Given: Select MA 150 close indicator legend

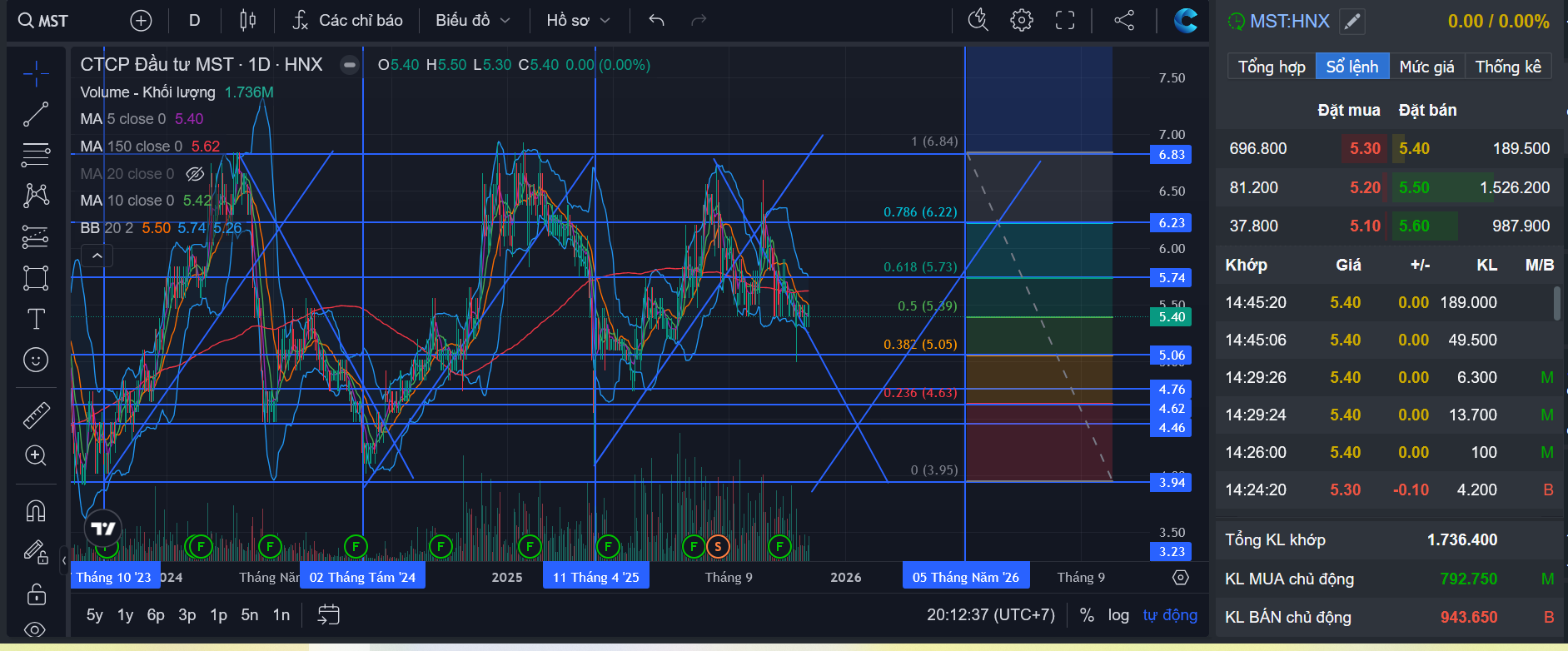Looking at the screenshot, I should click(150, 147).
